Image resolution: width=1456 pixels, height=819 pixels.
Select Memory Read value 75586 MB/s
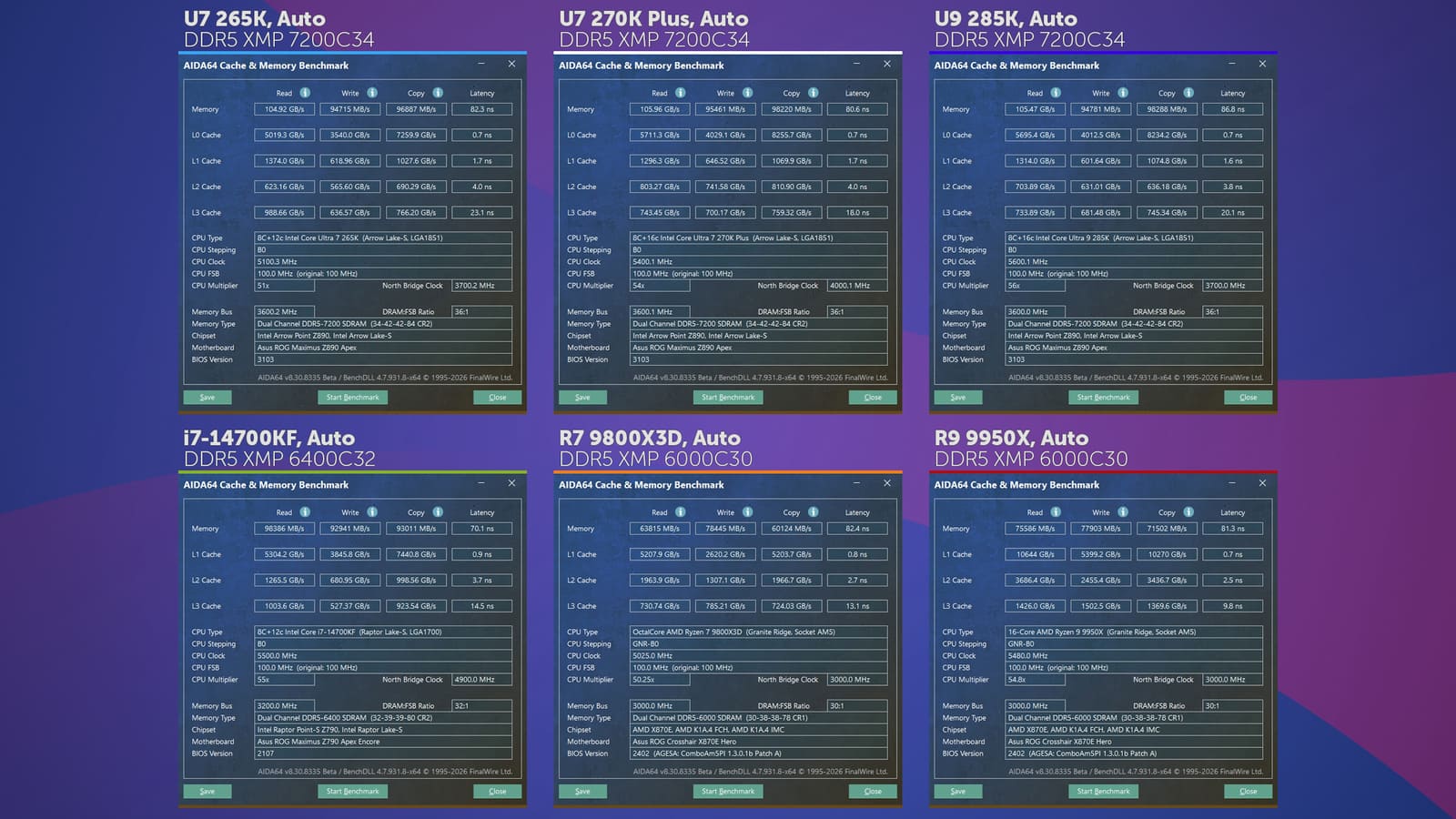(1036, 529)
